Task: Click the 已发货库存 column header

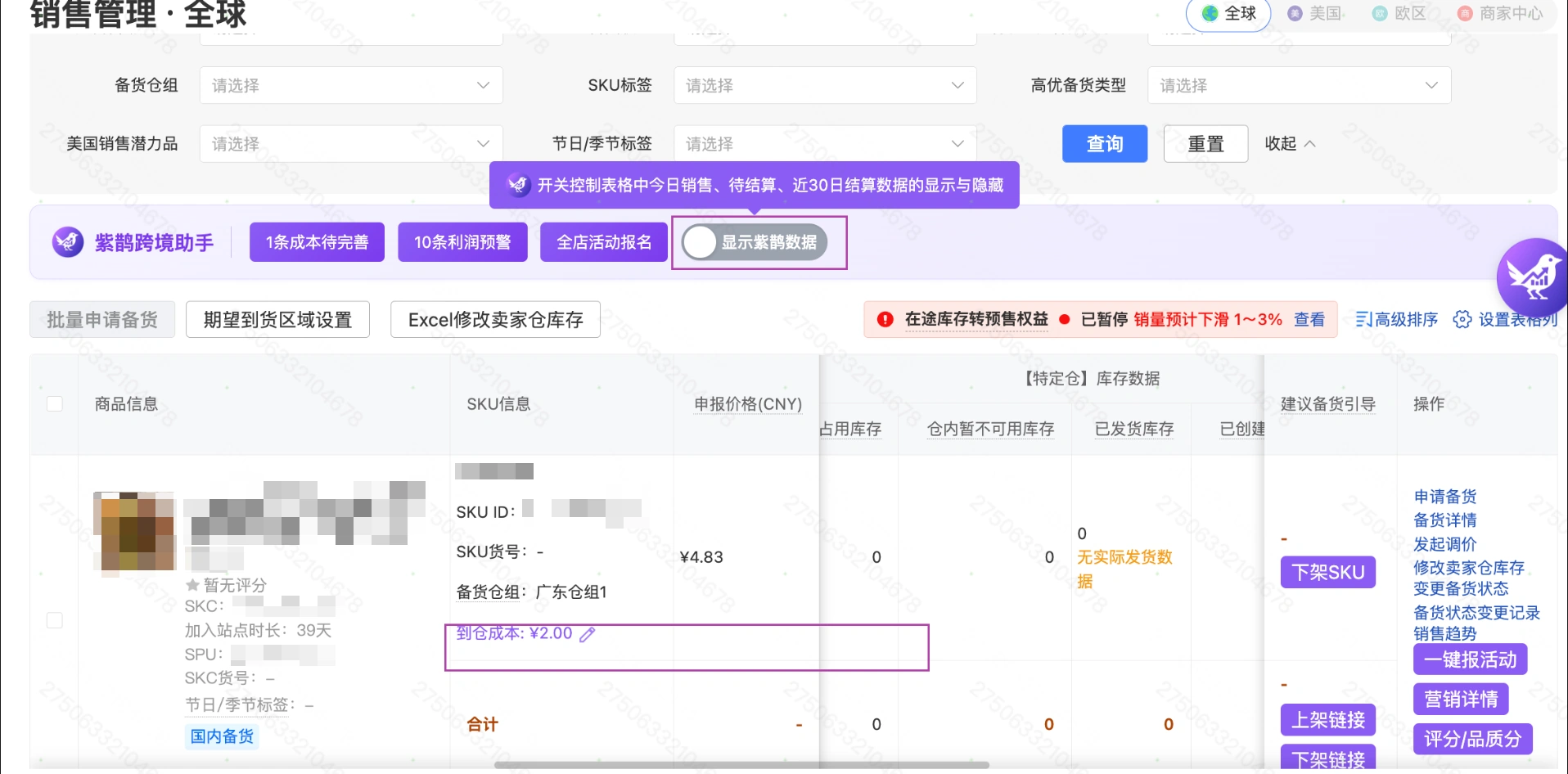Action: pos(1134,429)
